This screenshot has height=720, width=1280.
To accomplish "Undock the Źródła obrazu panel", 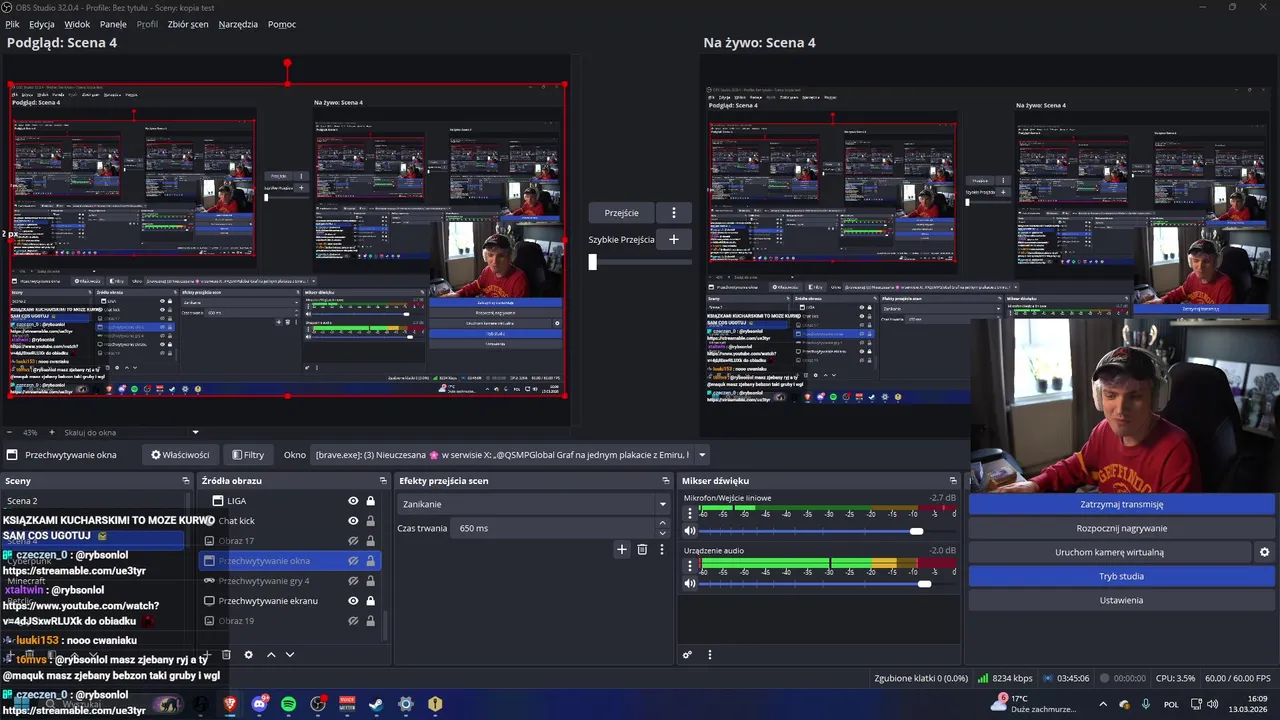I will [384, 481].
